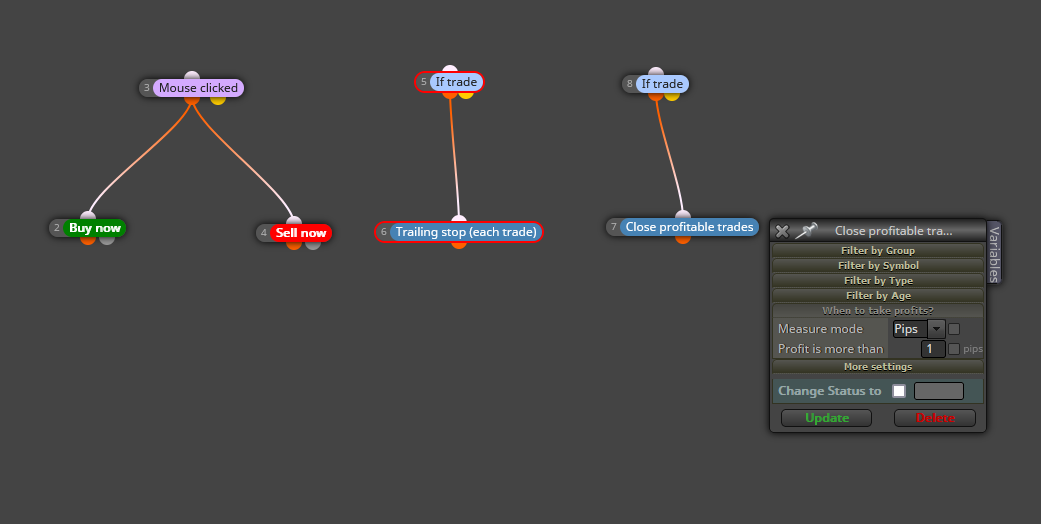Click the red Delete button
The height and width of the screenshot is (524, 1041).
[x=935, y=418]
